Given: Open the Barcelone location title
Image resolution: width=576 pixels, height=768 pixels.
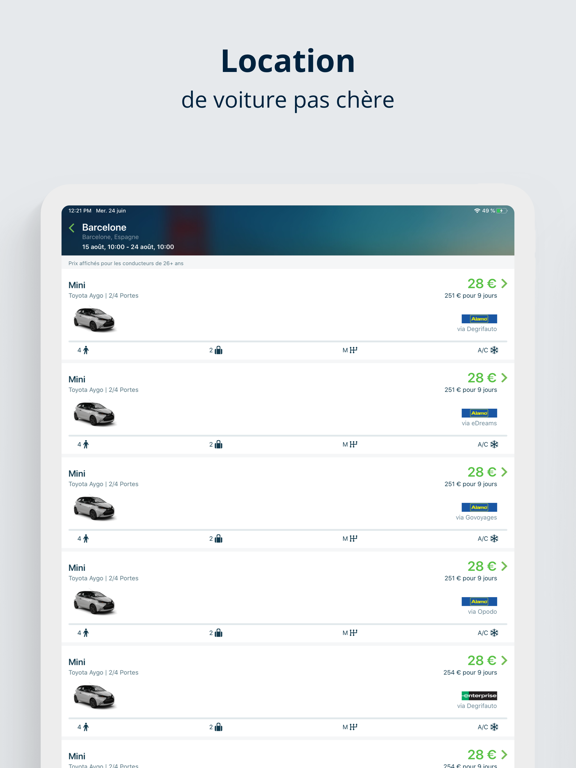Looking at the screenshot, I should click(104, 227).
